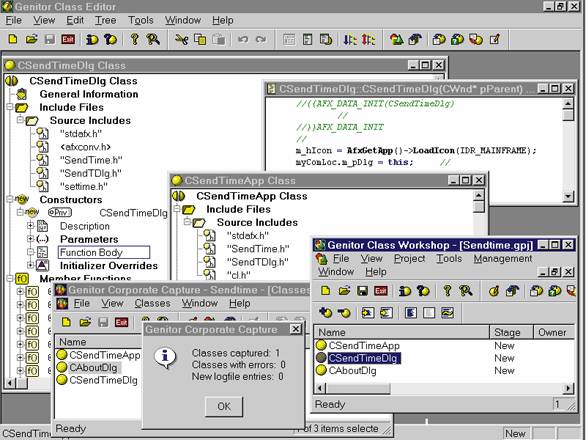This screenshot has width=586, height=440.
Task: Click right scroll arrow in Workshop list
Action: [568, 388]
